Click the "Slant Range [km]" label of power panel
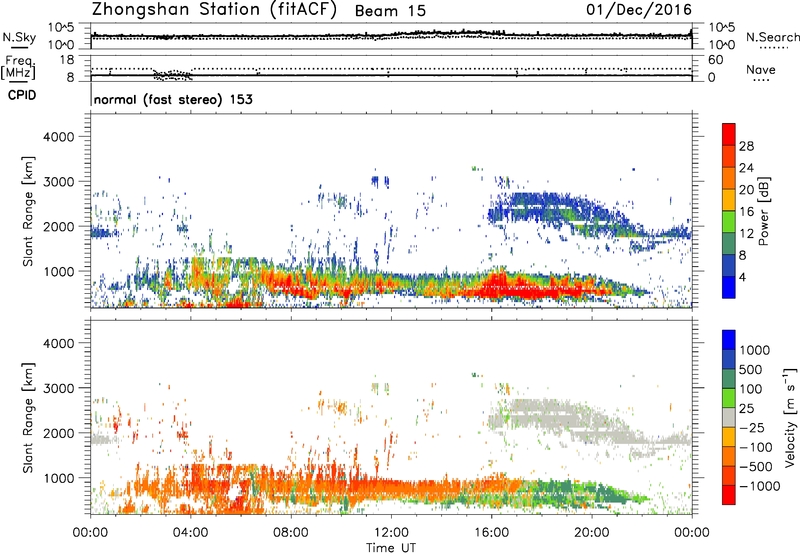 (x=28, y=211)
